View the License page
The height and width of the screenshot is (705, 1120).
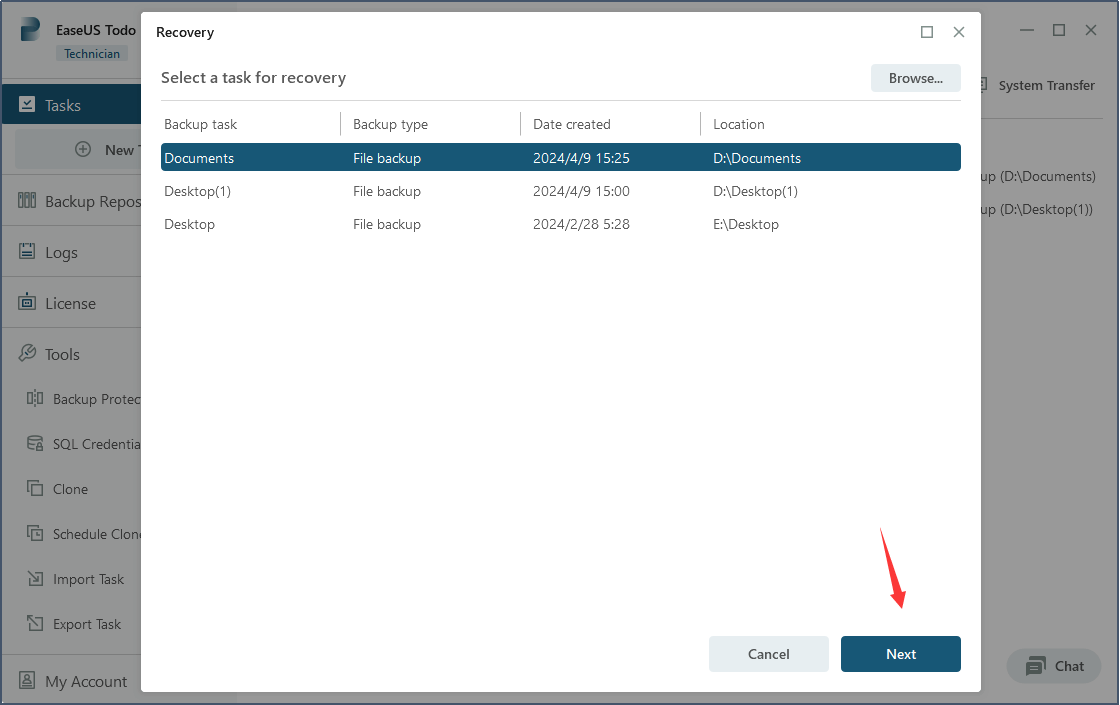[67, 302]
